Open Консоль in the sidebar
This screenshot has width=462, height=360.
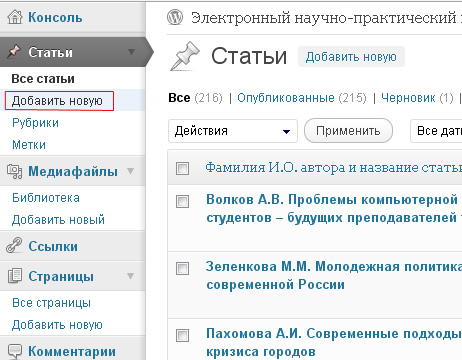click(55, 17)
